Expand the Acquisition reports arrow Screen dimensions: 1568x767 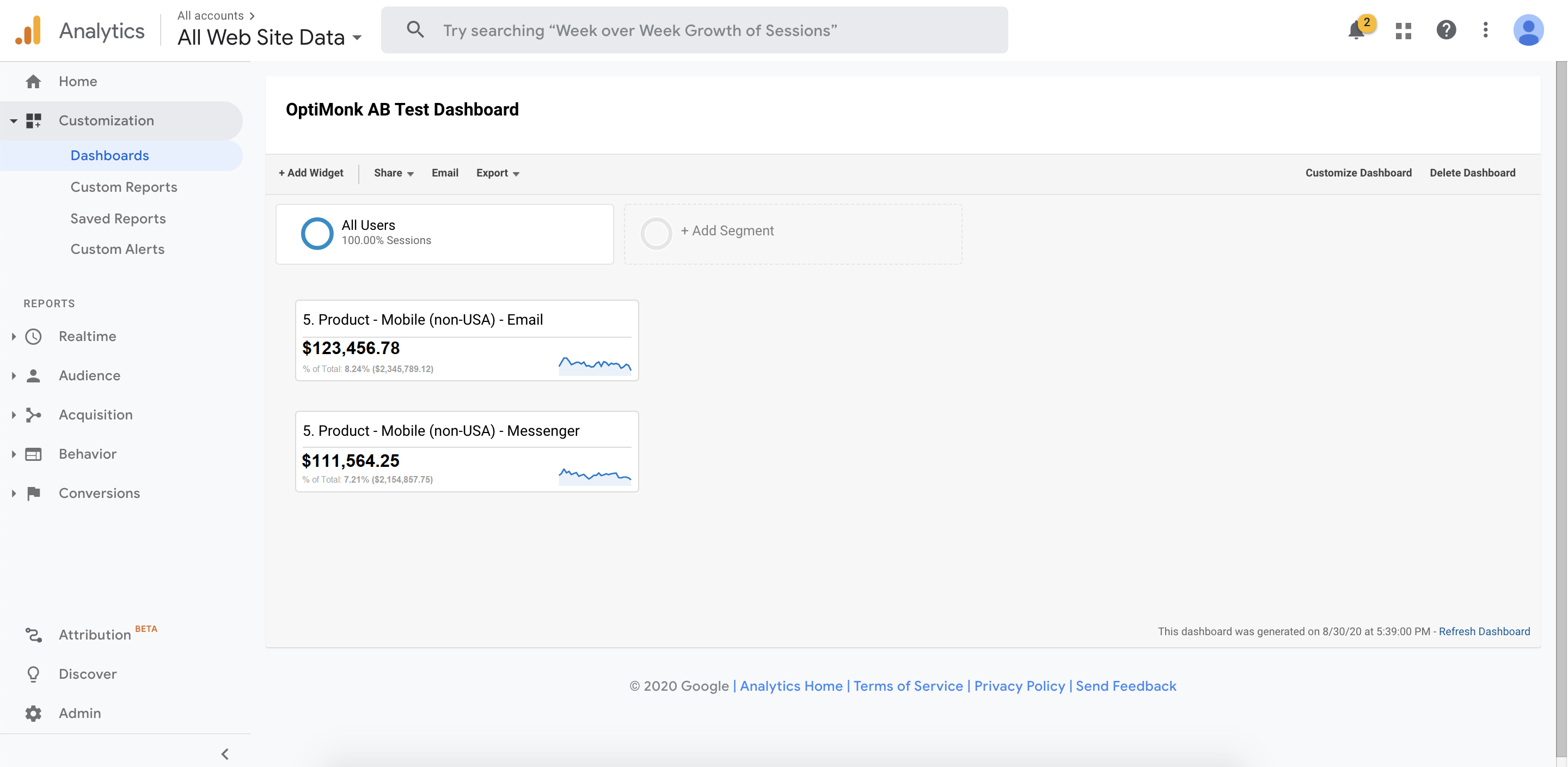tap(14, 415)
